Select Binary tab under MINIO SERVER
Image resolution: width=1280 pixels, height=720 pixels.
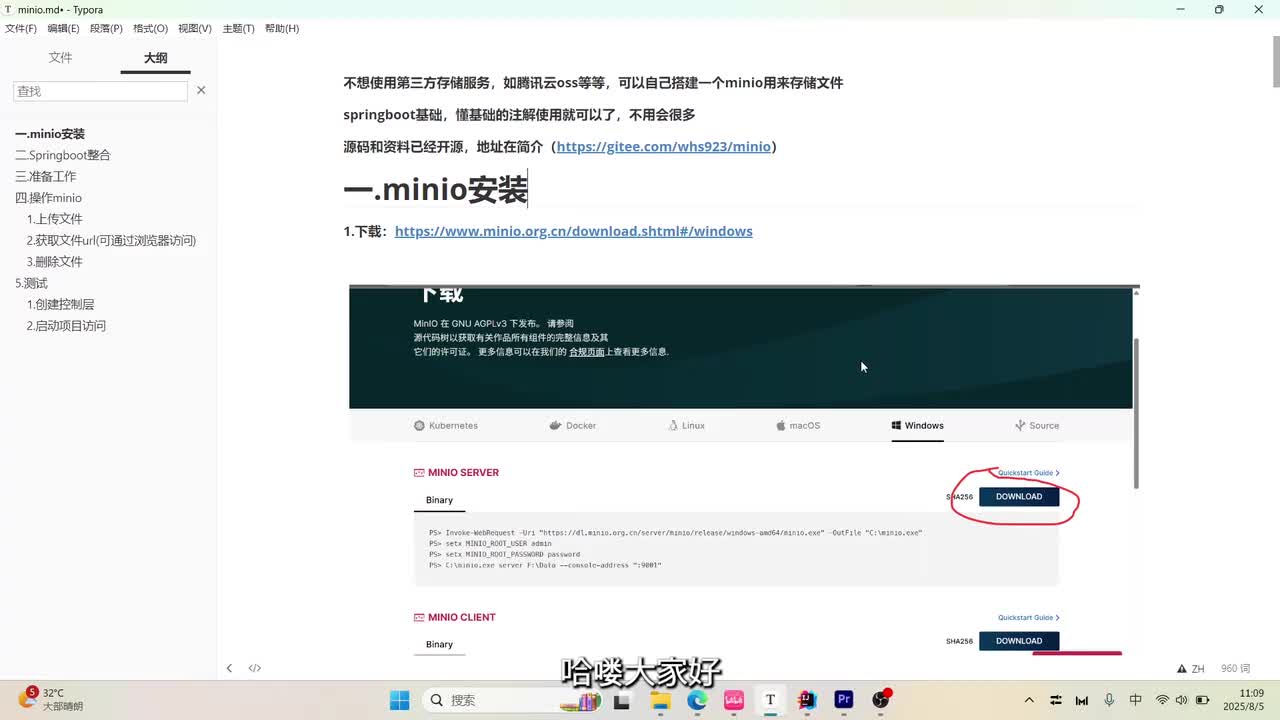[439, 500]
